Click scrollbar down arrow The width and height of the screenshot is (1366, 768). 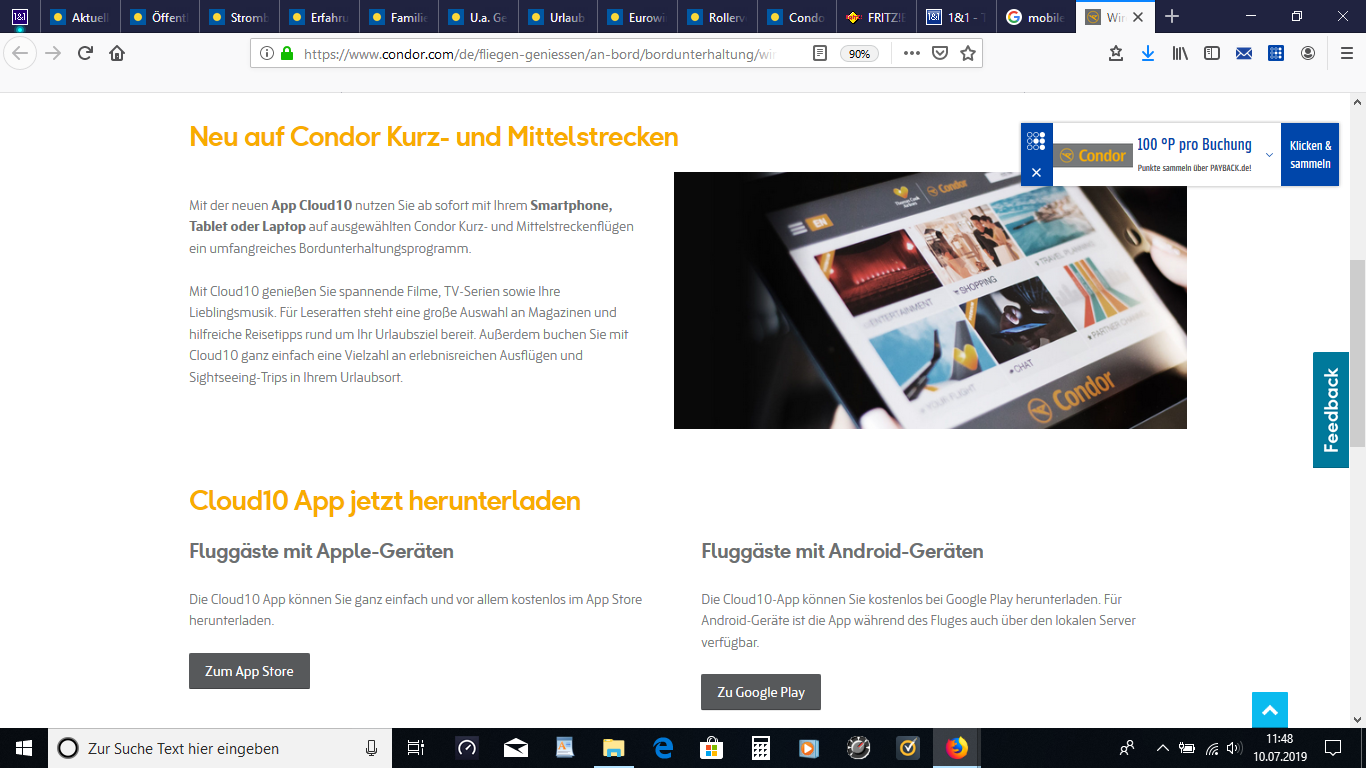click(x=1357, y=719)
